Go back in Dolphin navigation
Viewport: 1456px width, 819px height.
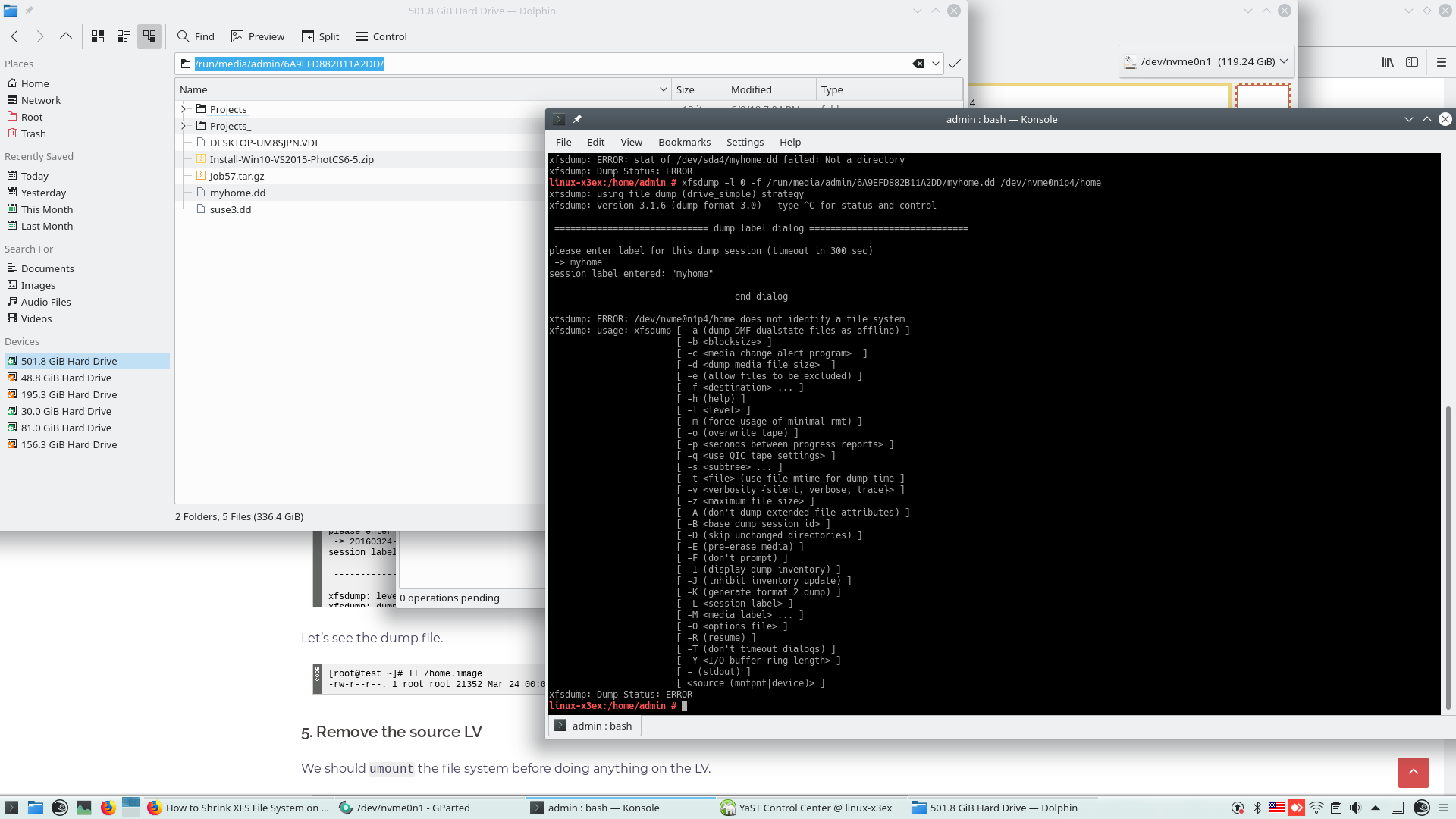(x=14, y=36)
